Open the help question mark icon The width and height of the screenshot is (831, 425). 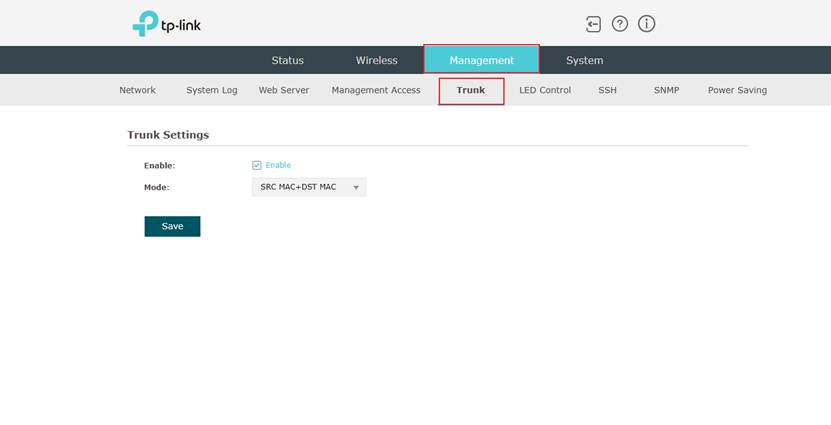620,24
